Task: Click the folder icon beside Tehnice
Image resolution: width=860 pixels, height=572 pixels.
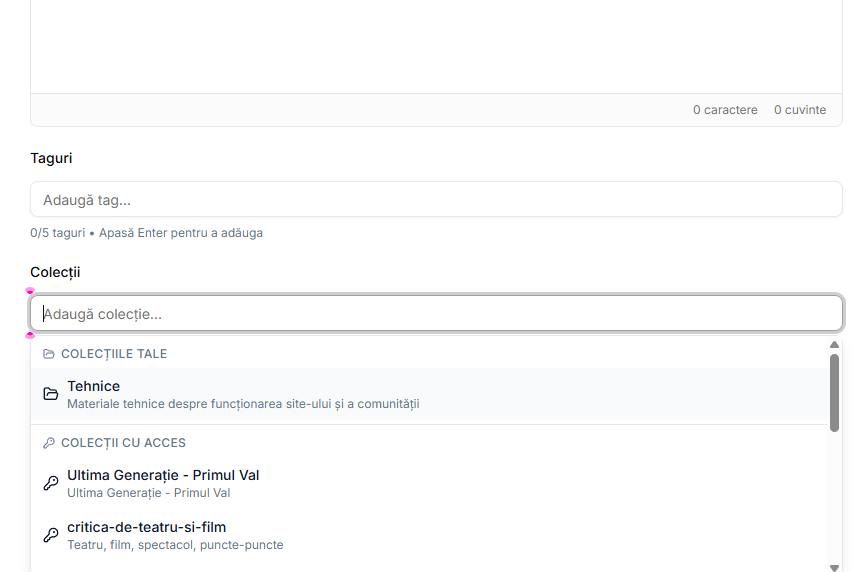Action: (50, 394)
